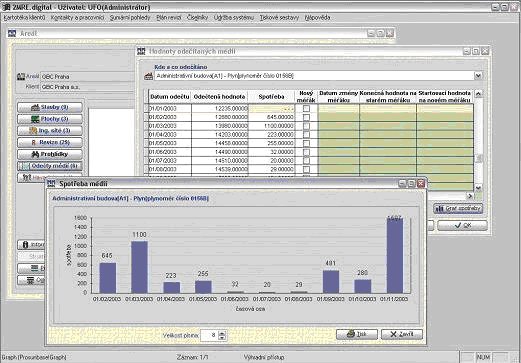Select the Odečtená hodnota column header
521x363 pixels.
pyautogui.click(x=219, y=97)
